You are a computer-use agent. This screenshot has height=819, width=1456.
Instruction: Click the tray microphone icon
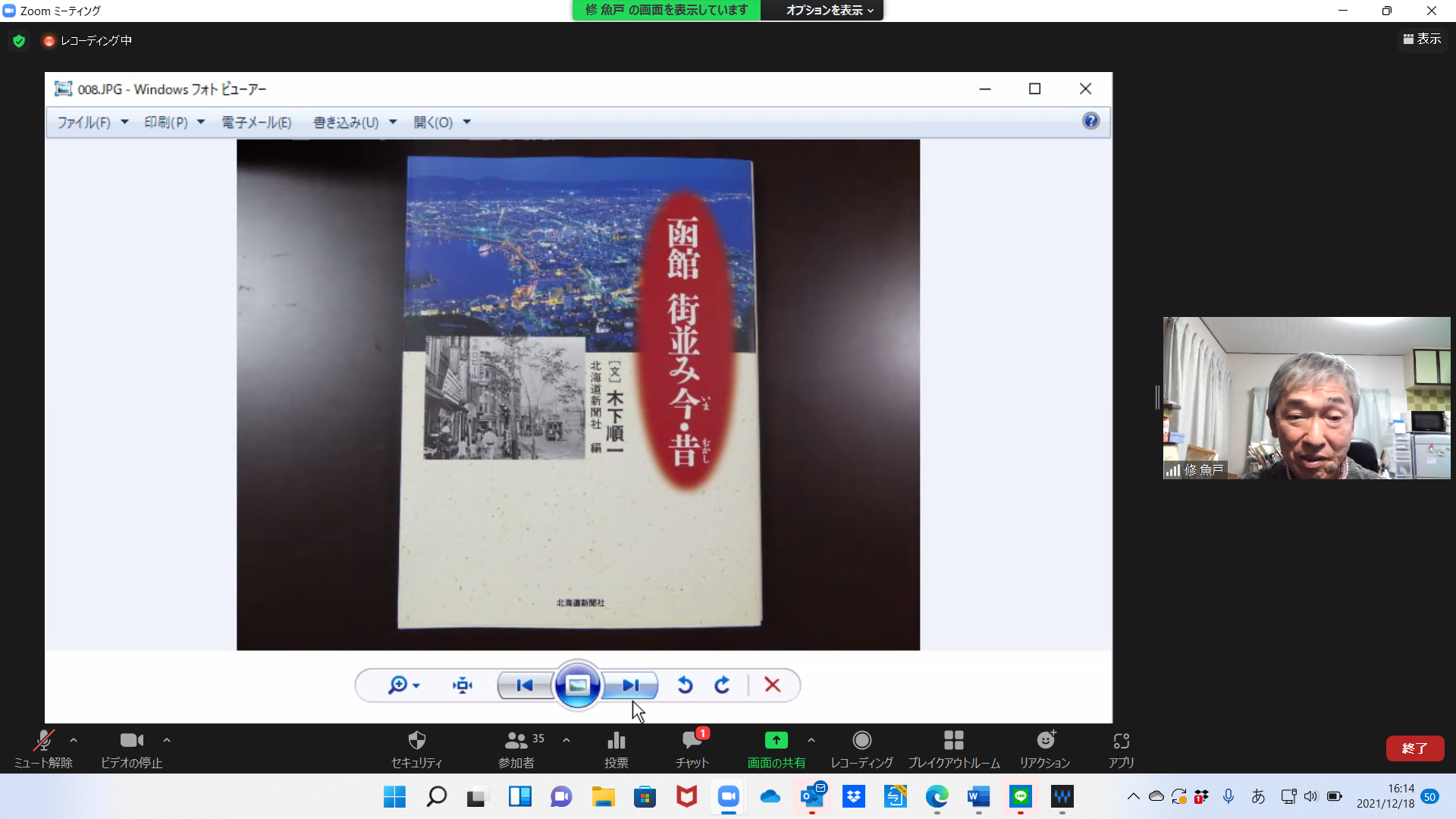click(1228, 797)
